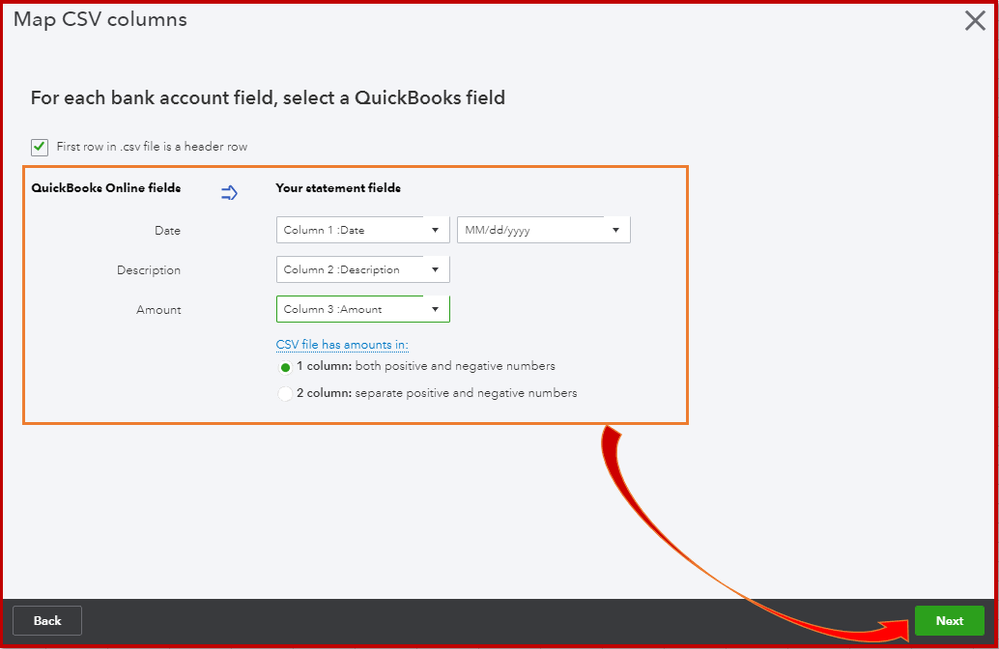Select the 1 column amounts radio button
Viewport: 999px width, 649px height.
click(285, 367)
